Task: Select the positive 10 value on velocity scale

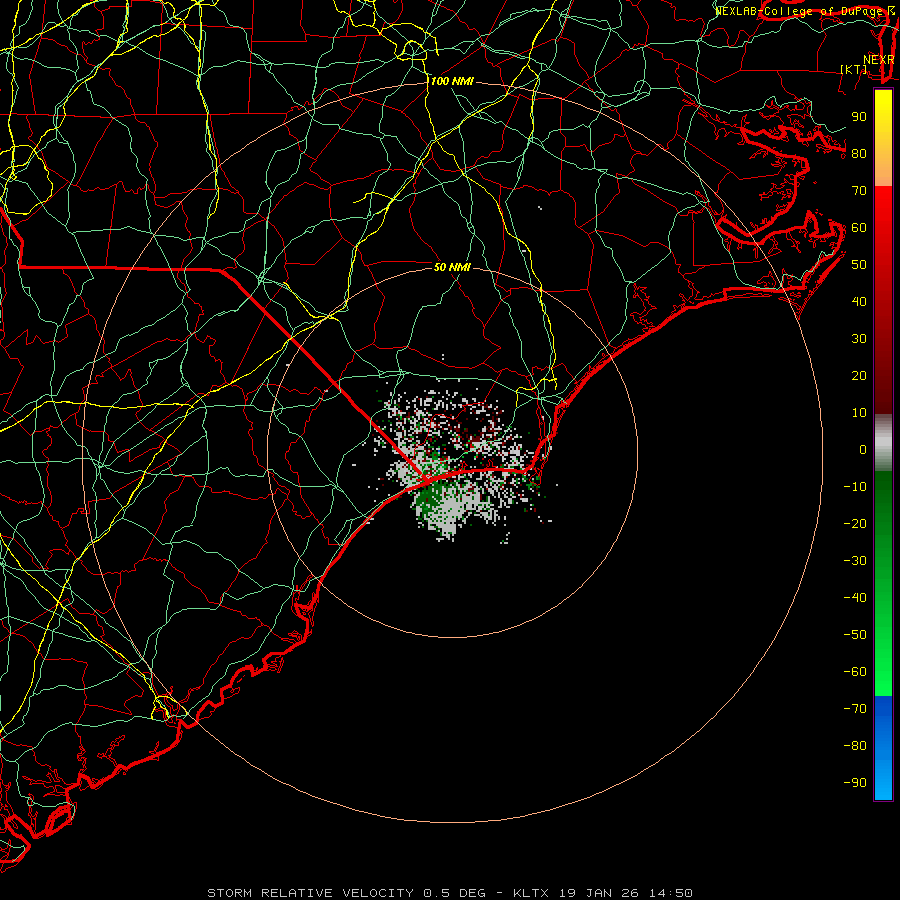Action: click(859, 413)
